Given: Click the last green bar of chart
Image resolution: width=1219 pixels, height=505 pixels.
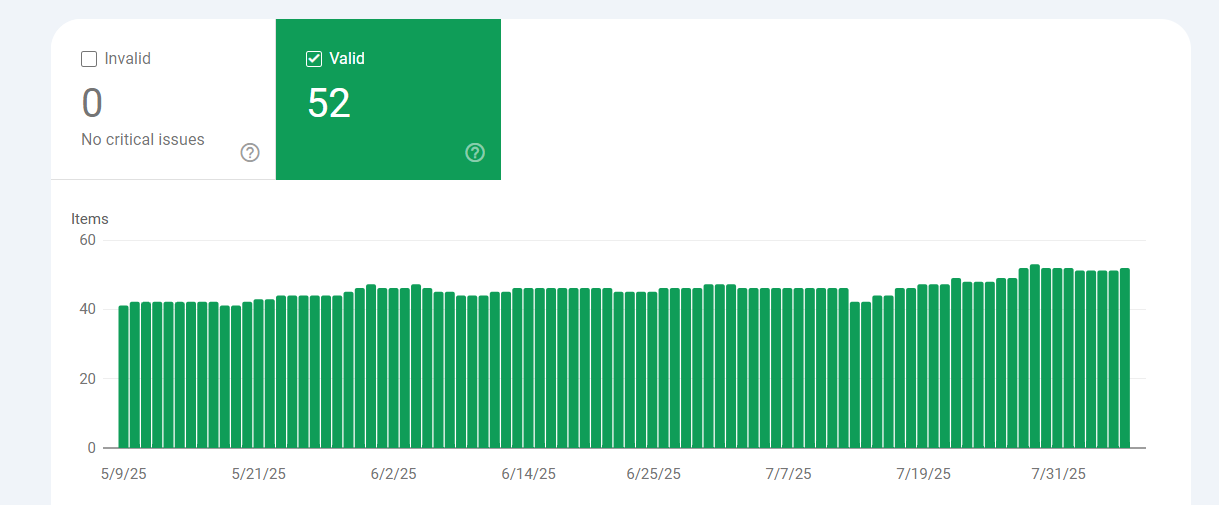Looking at the screenshot, I should (1125, 358).
